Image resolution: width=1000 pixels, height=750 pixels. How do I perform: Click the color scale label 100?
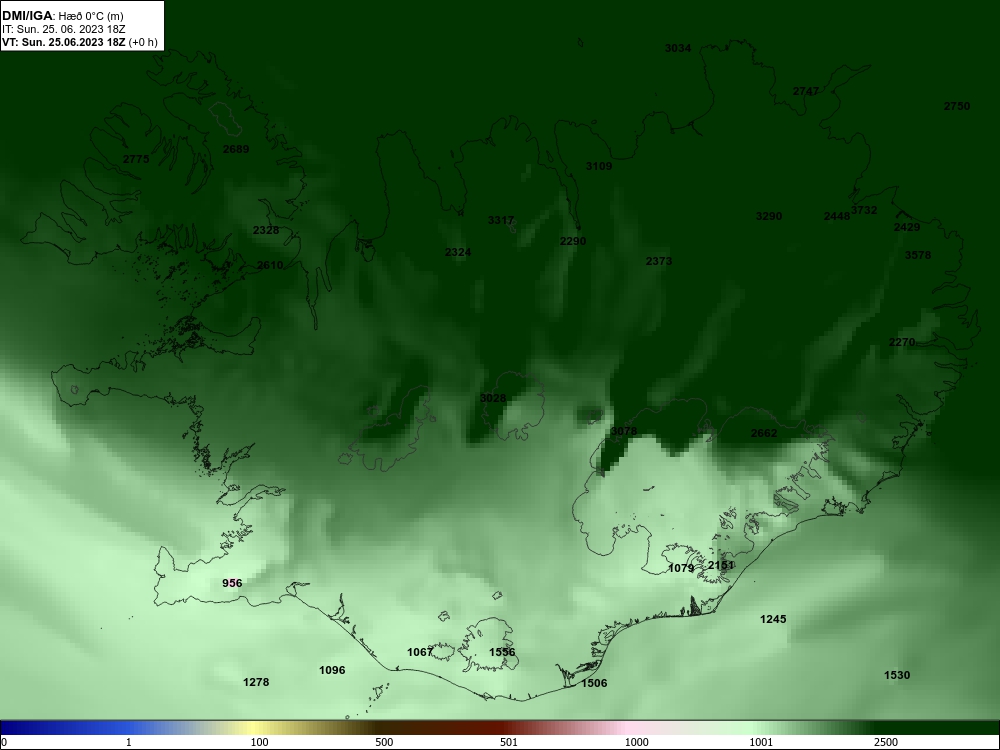click(259, 742)
